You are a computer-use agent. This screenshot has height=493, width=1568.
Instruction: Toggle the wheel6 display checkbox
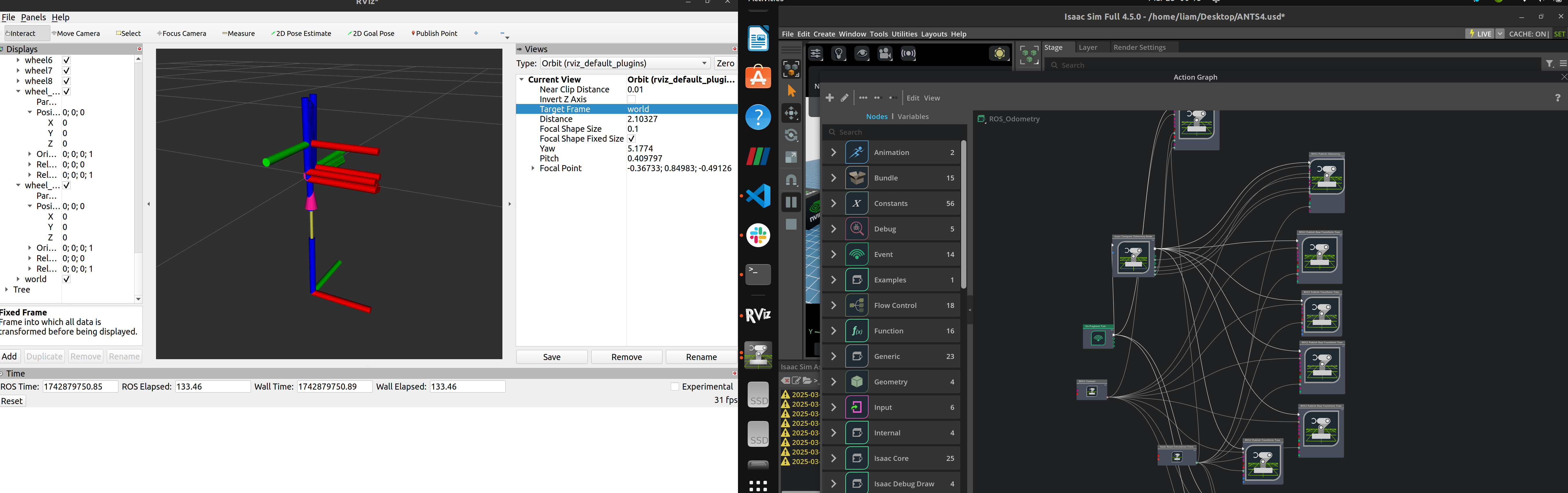point(66,60)
